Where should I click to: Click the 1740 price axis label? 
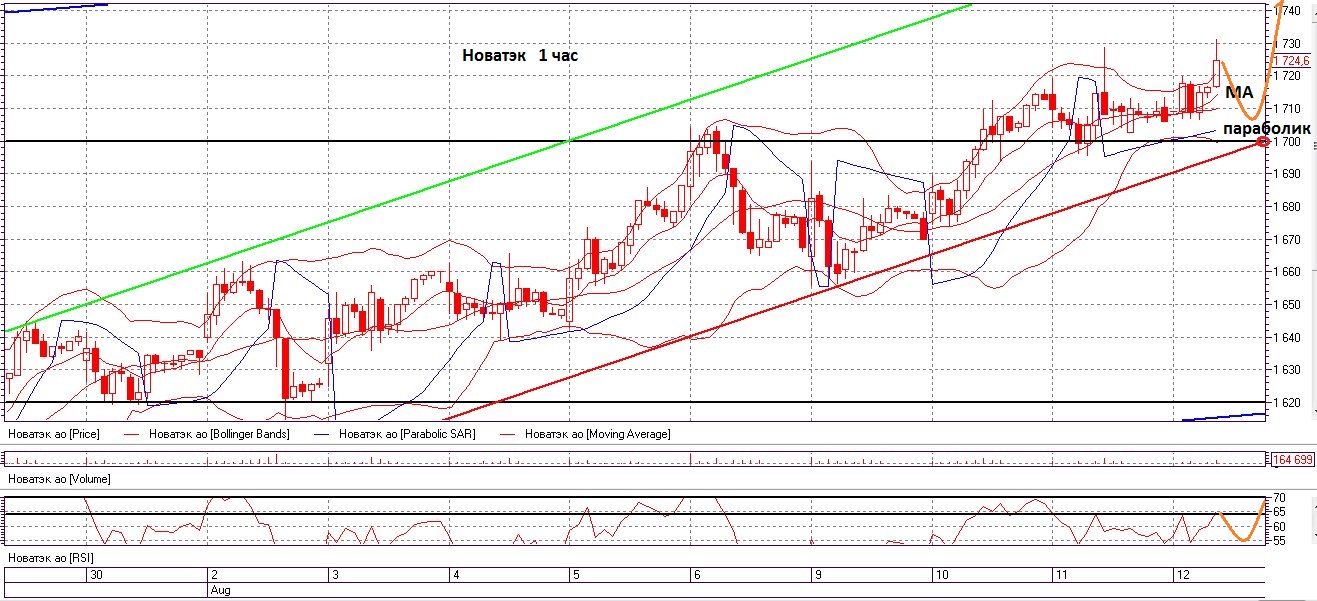pyautogui.click(x=1288, y=11)
